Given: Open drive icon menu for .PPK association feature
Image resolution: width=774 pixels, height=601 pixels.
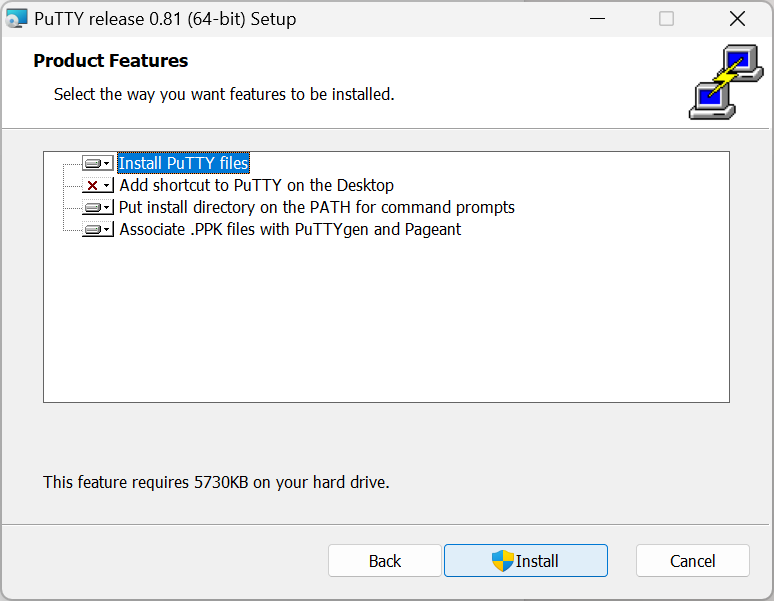Looking at the screenshot, I should point(97,230).
